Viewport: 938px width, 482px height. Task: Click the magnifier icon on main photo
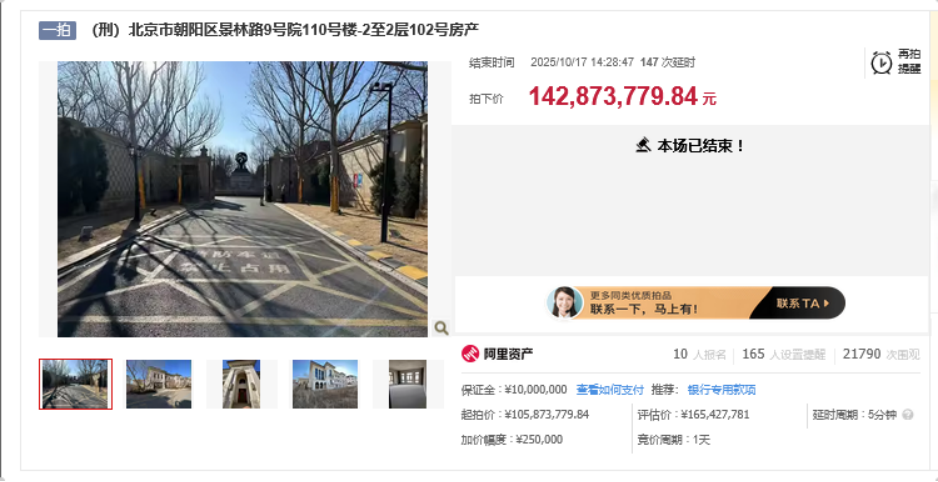441,328
